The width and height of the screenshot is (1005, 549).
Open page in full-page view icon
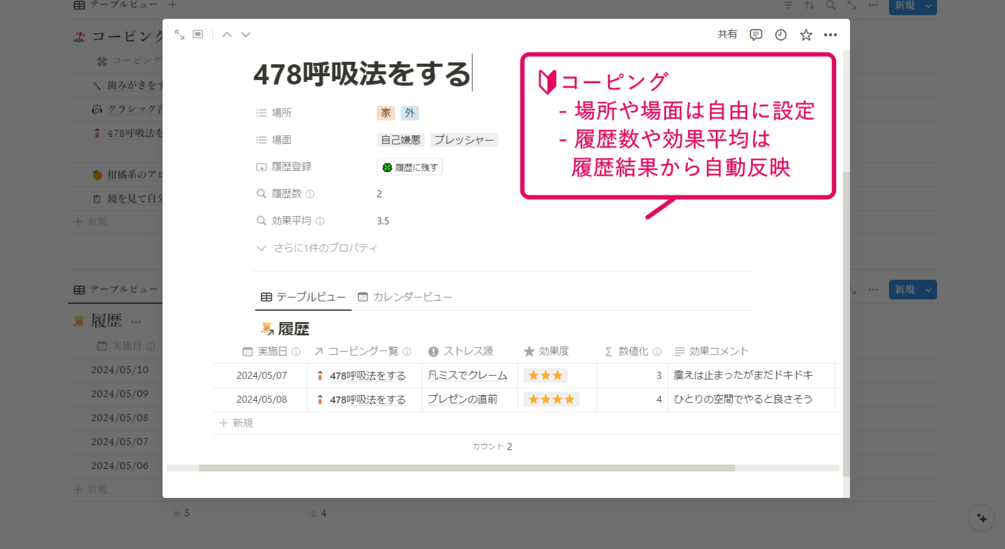179,35
